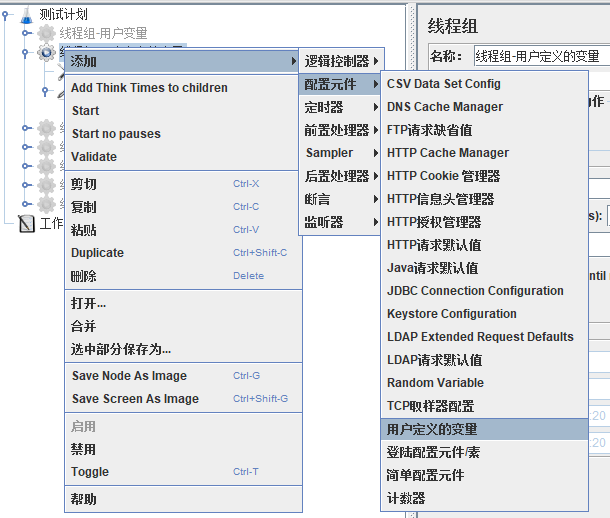Open the Sampler submenu
The image size is (610, 518).
pos(341,153)
